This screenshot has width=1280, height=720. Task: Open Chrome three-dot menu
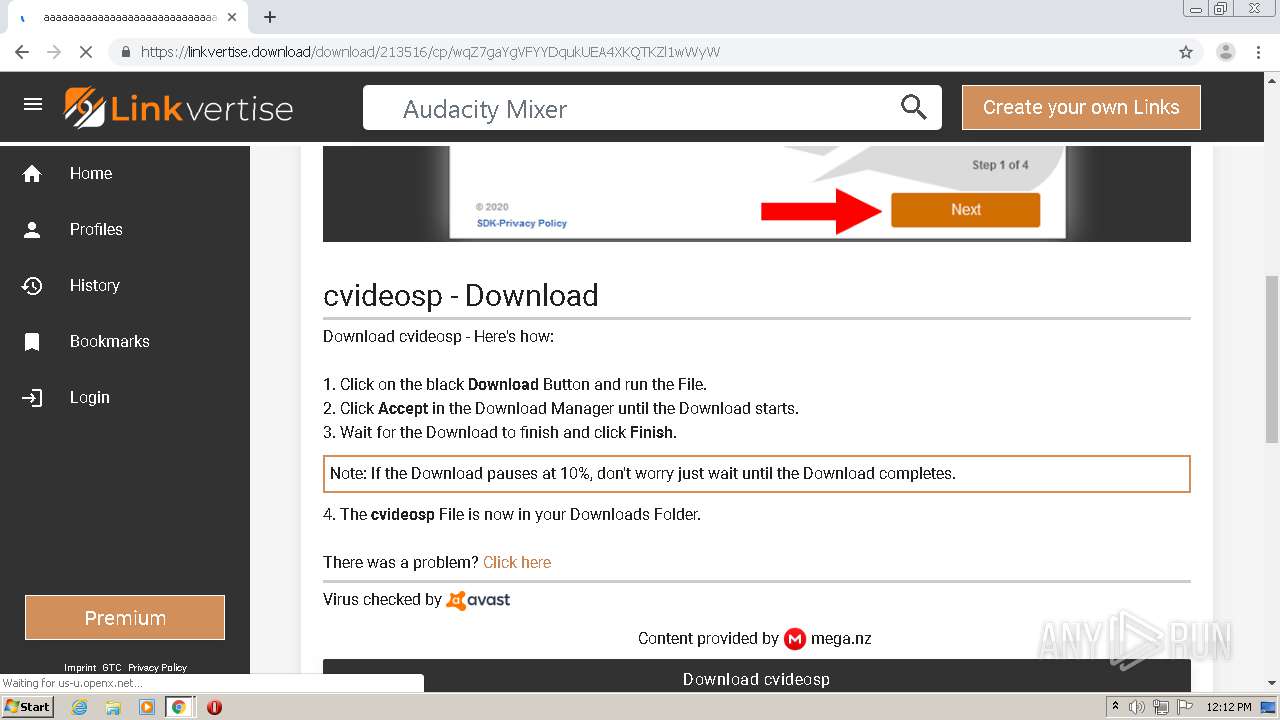(x=1258, y=52)
